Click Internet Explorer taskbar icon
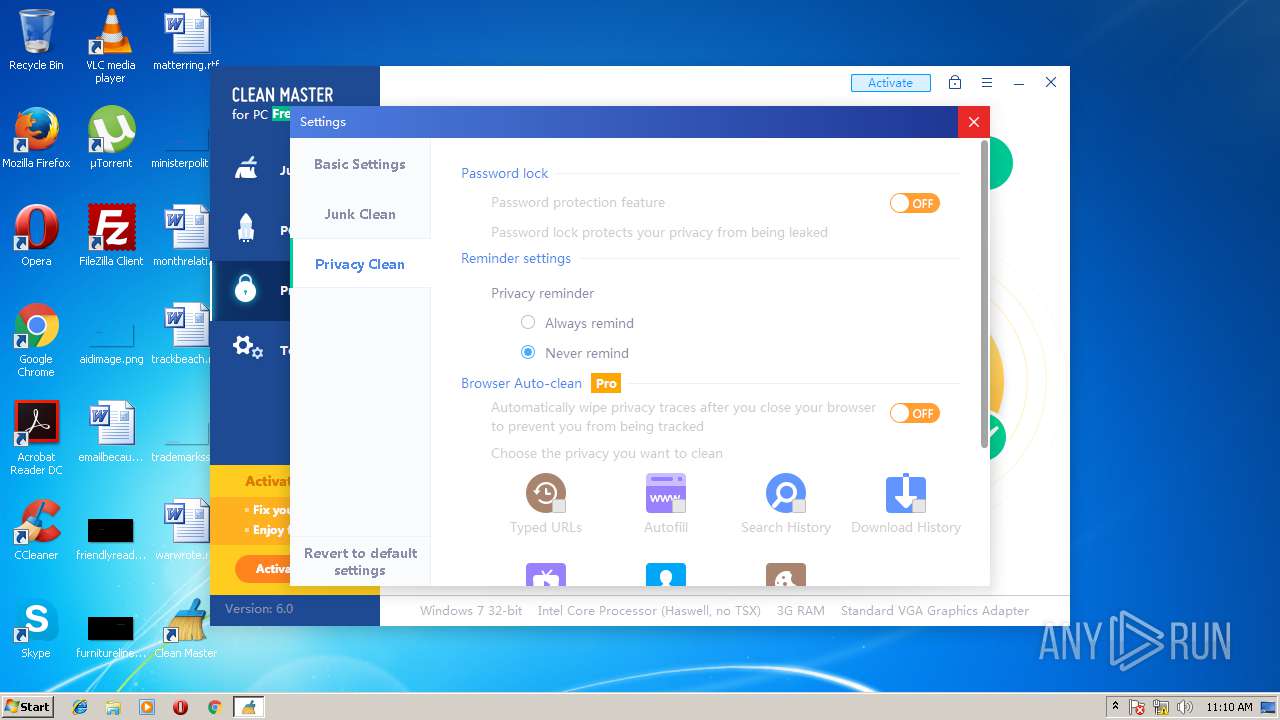The width and height of the screenshot is (1280, 720). coord(80,707)
